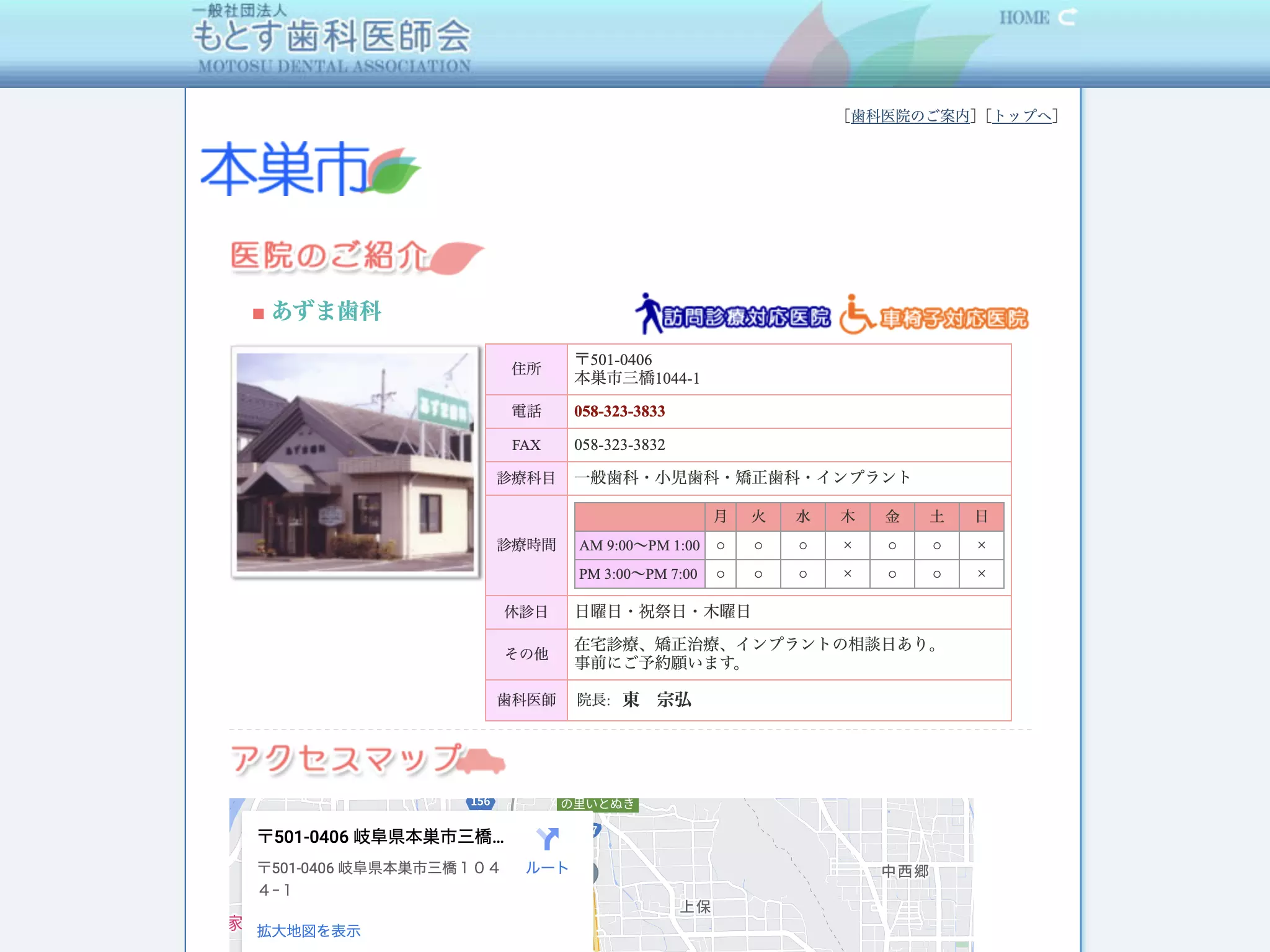
Task: Select the FAX number 058-323-3832
Action: pyautogui.click(x=619, y=445)
